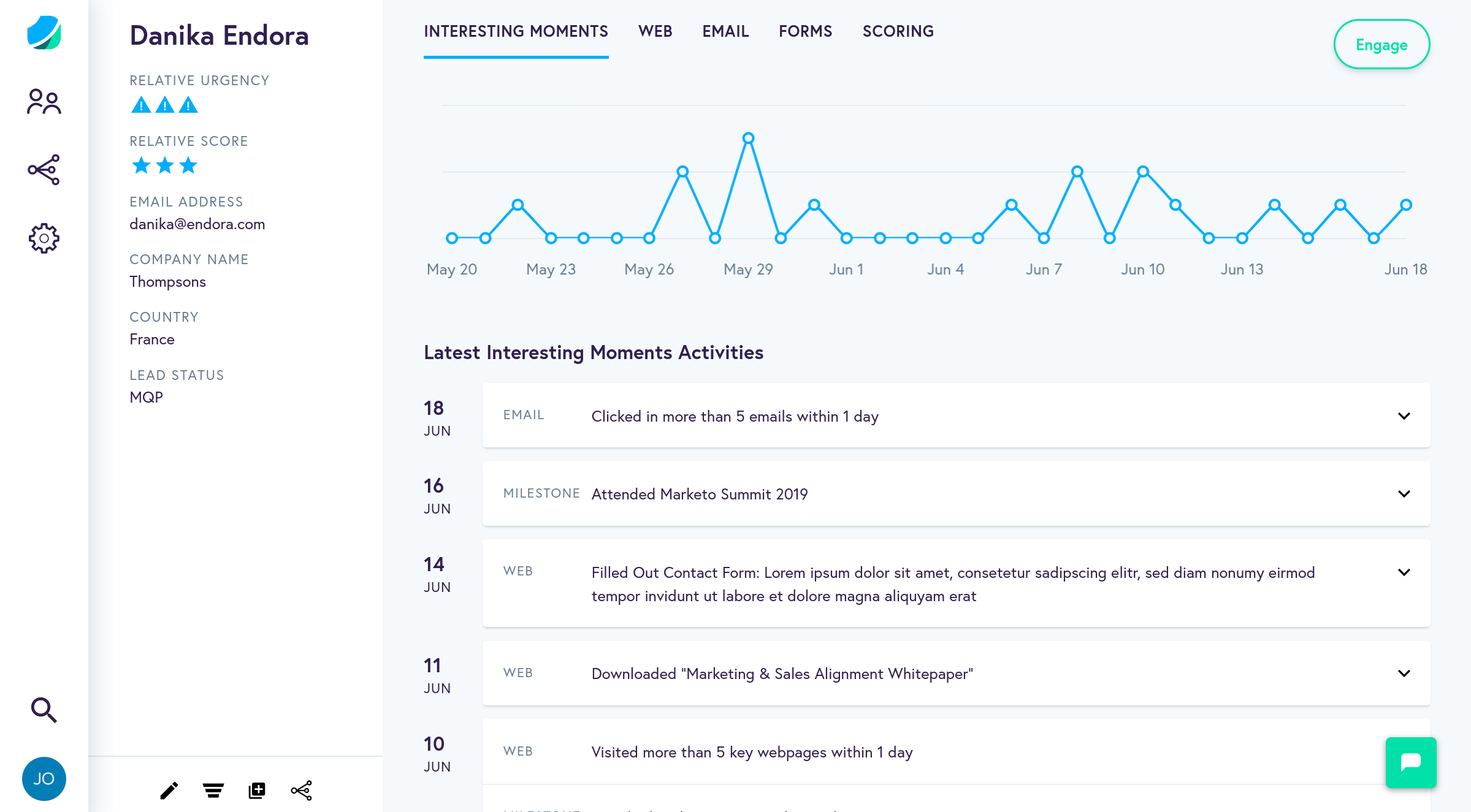
Task: Open Settings gear in sidebar
Action: point(44,238)
